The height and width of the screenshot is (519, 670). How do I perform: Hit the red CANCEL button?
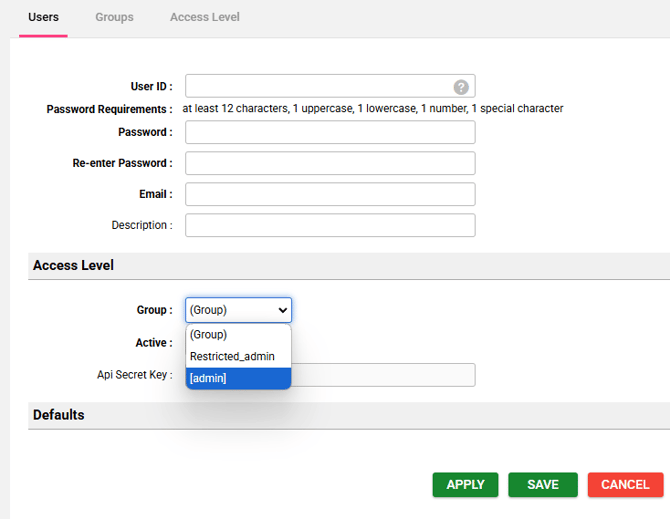(x=625, y=485)
